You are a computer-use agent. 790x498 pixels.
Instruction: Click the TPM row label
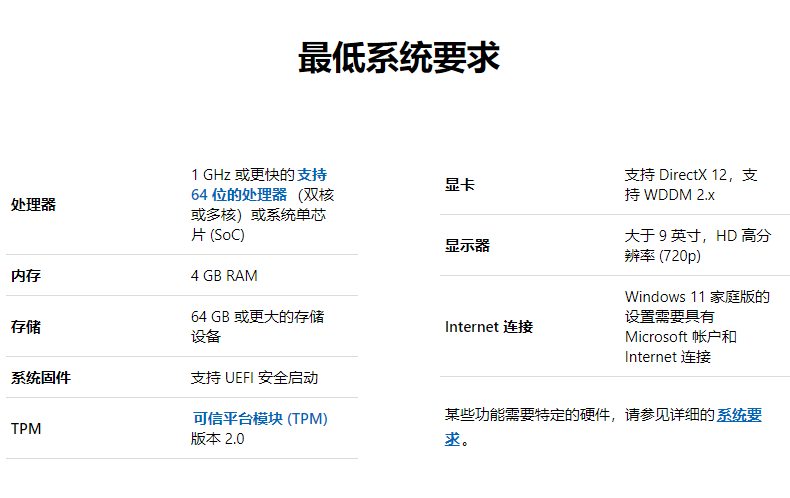(x=26, y=428)
